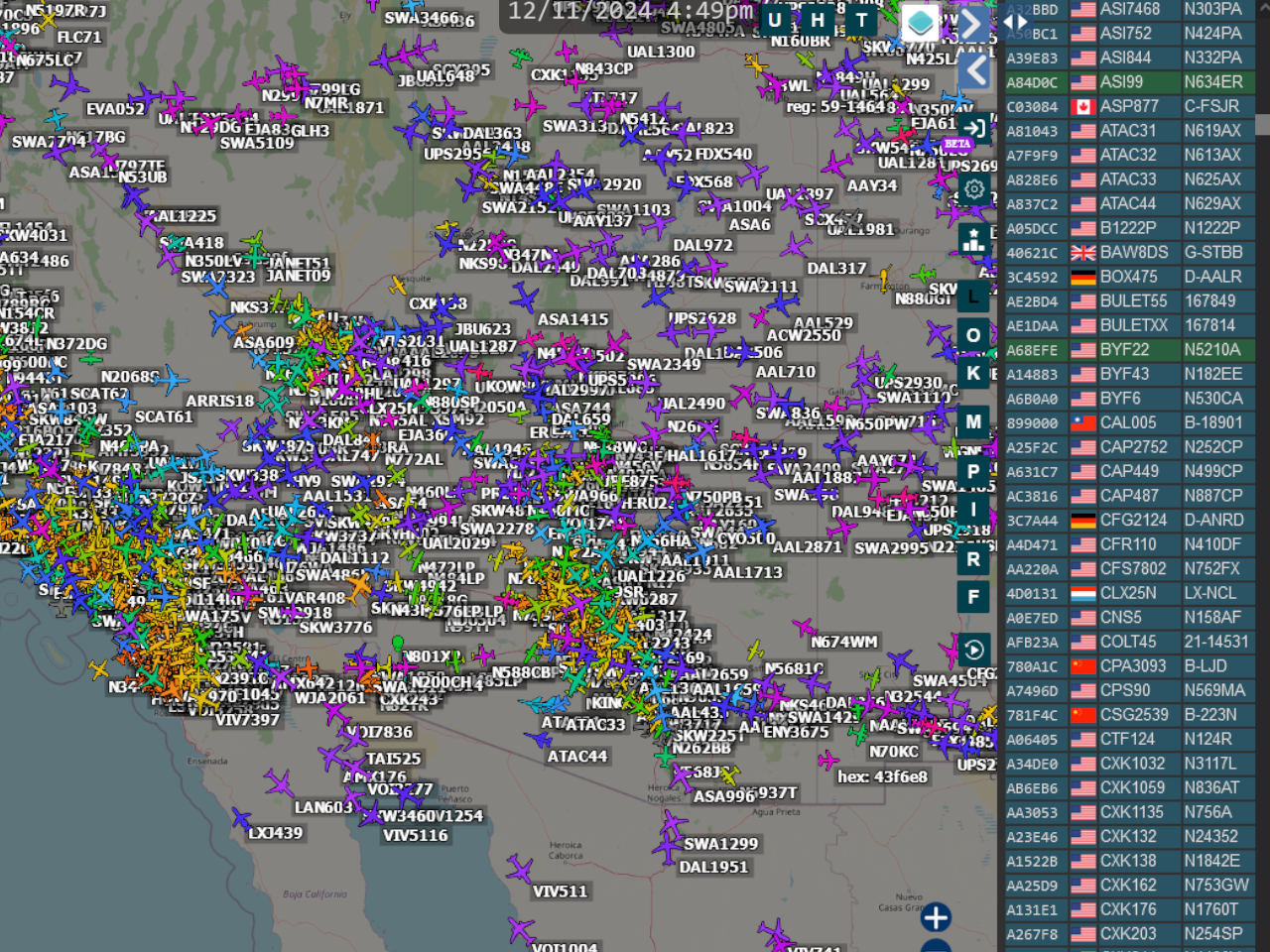Toggle the F follow button
Image resolution: width=1270 pixels, height=952 pixels.
tap(973, 597)
